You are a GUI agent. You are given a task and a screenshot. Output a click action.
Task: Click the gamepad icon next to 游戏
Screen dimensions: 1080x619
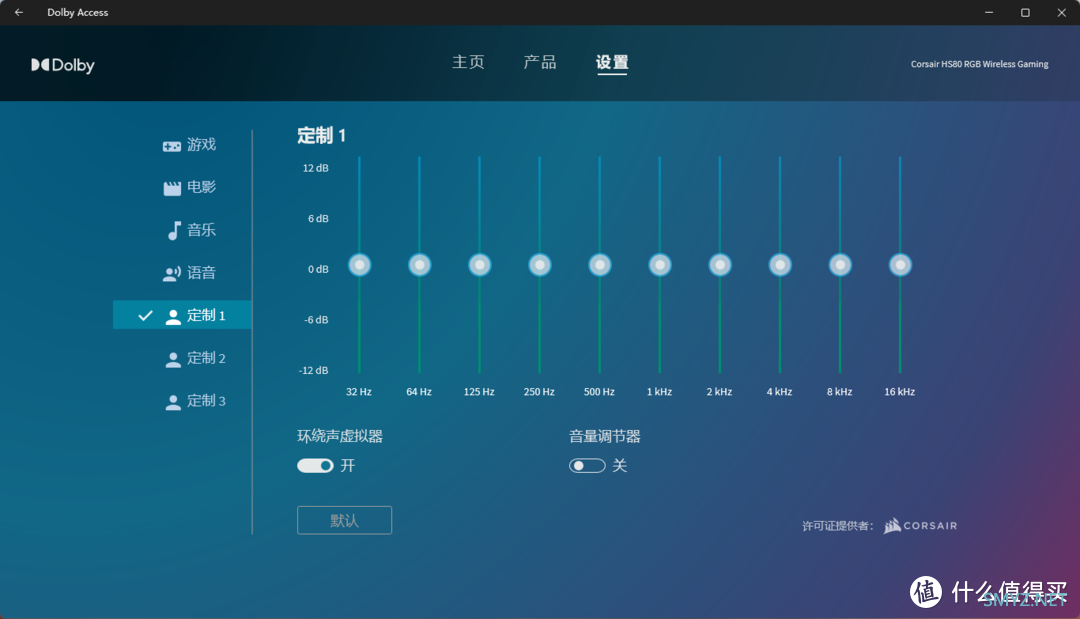click(172, 146)
